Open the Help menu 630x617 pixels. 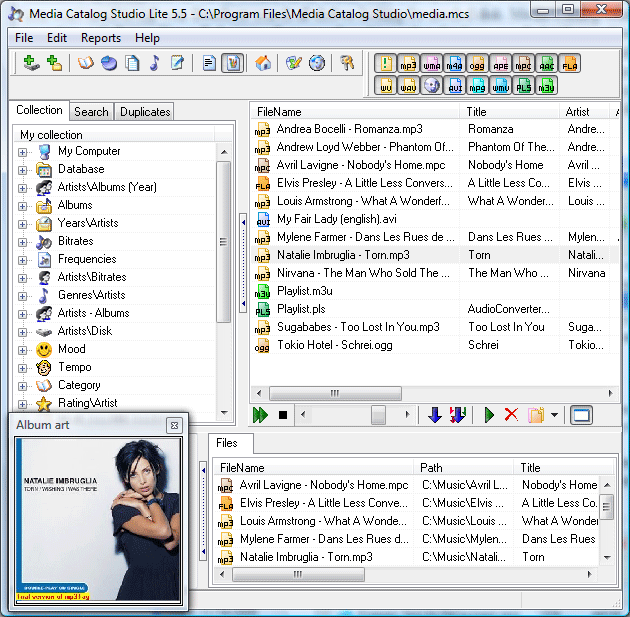tap(147, 38)
